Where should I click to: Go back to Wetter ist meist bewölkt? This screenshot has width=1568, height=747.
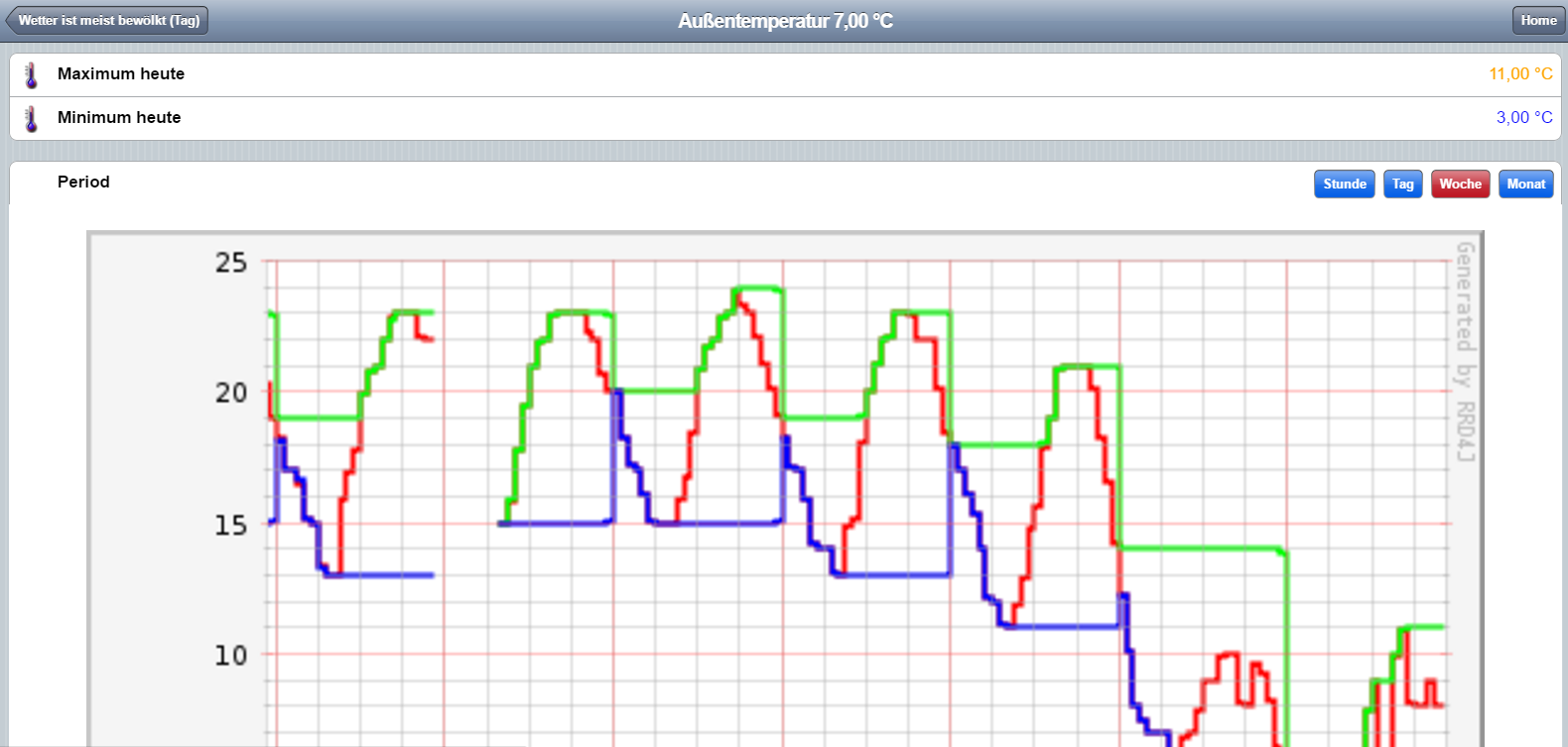click(x=107, y=21)
